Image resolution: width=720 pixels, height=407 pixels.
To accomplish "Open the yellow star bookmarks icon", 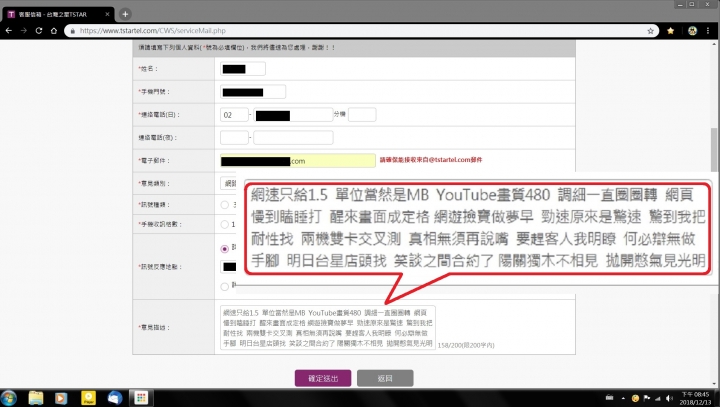I will (x=670, y=31).
